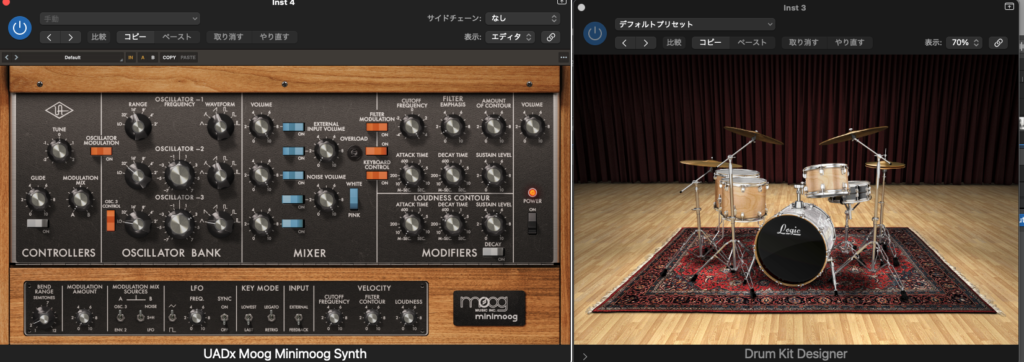
Task: Go to previous preset in Drum Kit Designer
Action: click(x=624, y=42)
